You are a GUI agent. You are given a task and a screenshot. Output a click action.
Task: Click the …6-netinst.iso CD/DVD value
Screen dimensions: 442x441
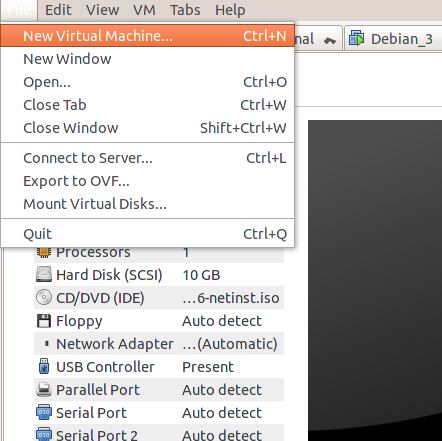pos(231,298)
